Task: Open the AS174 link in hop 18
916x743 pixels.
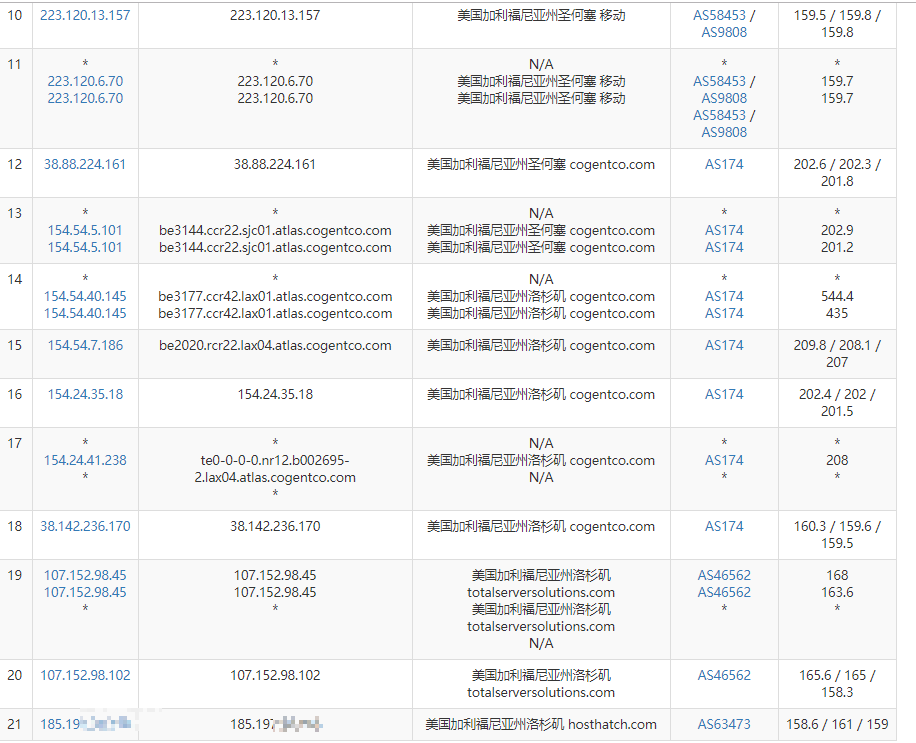Action: click(724, 526)
